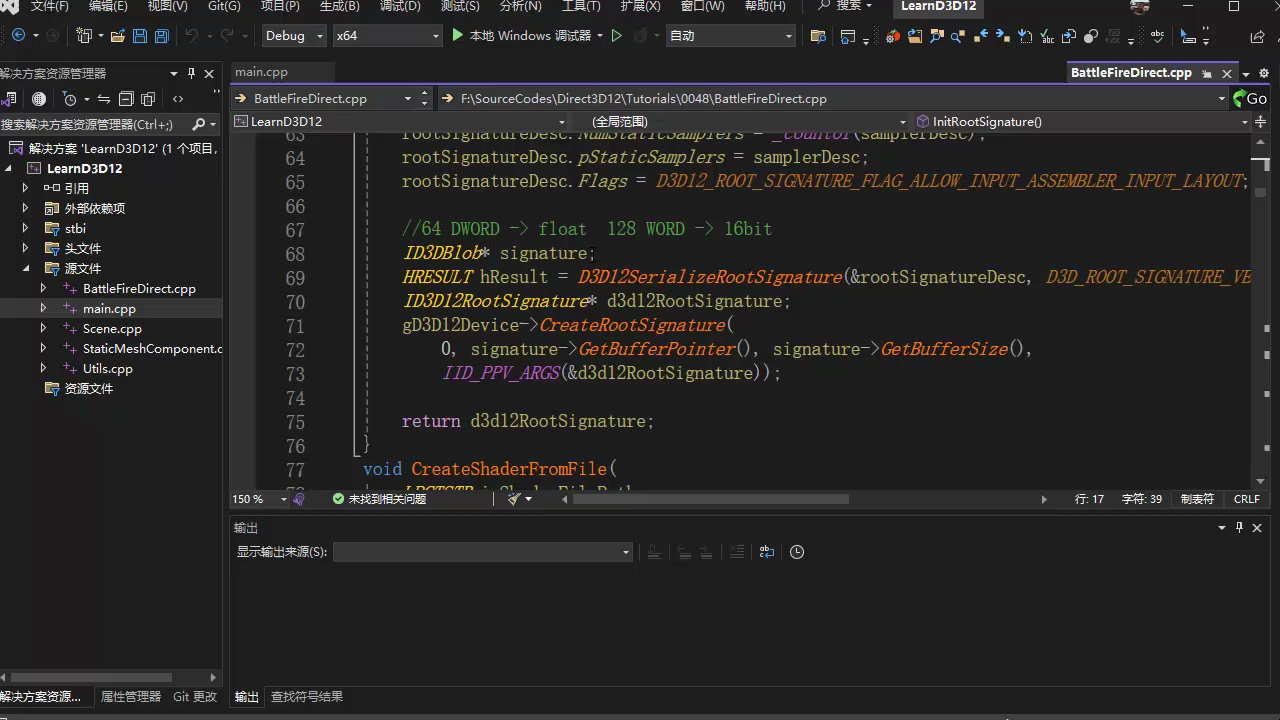The image size is (1280, 720).
Task: Collapse the 源文件 folder in the tree
Action: [26, 268]
